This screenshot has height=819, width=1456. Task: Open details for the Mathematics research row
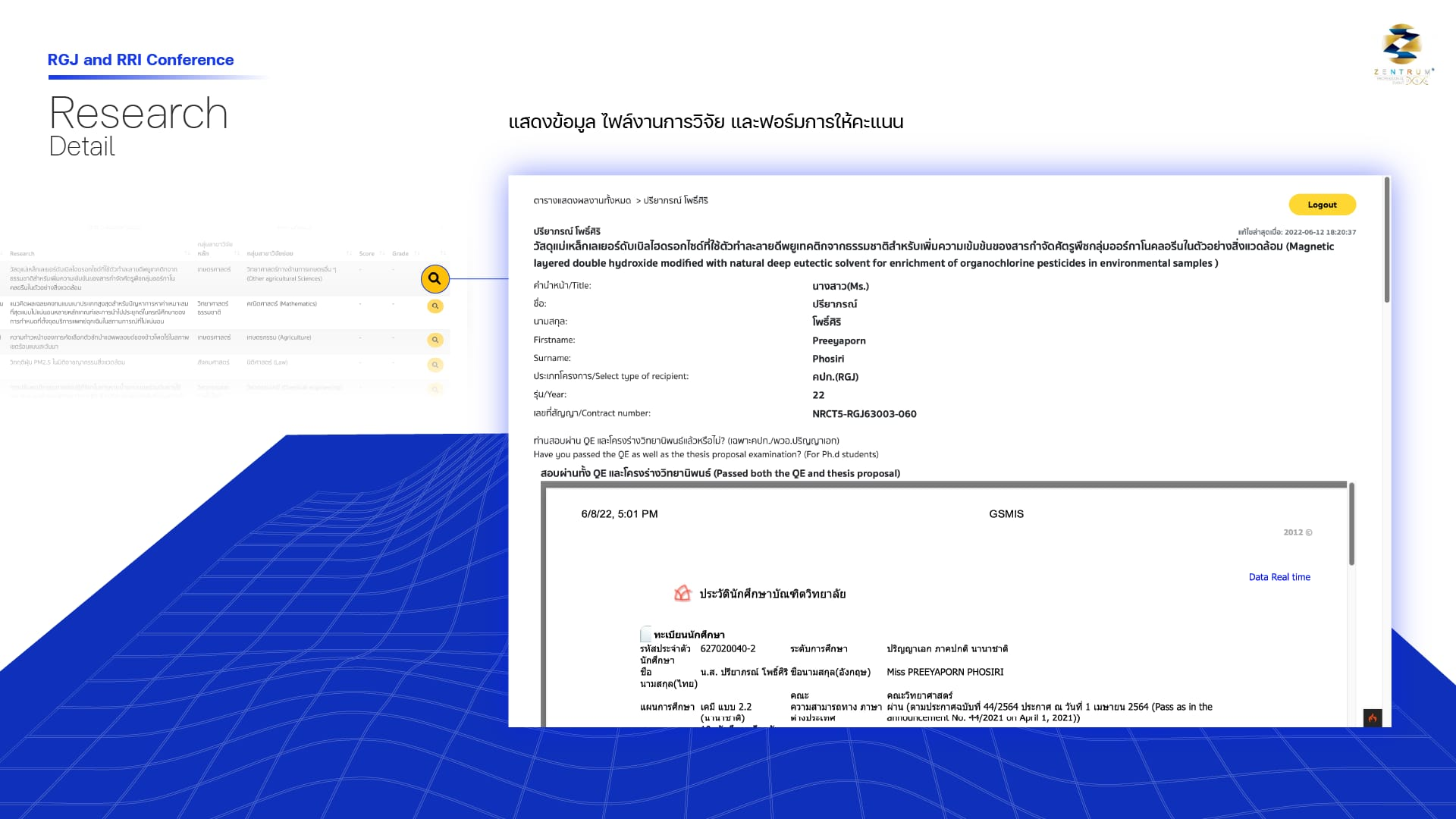click(435, 306)
